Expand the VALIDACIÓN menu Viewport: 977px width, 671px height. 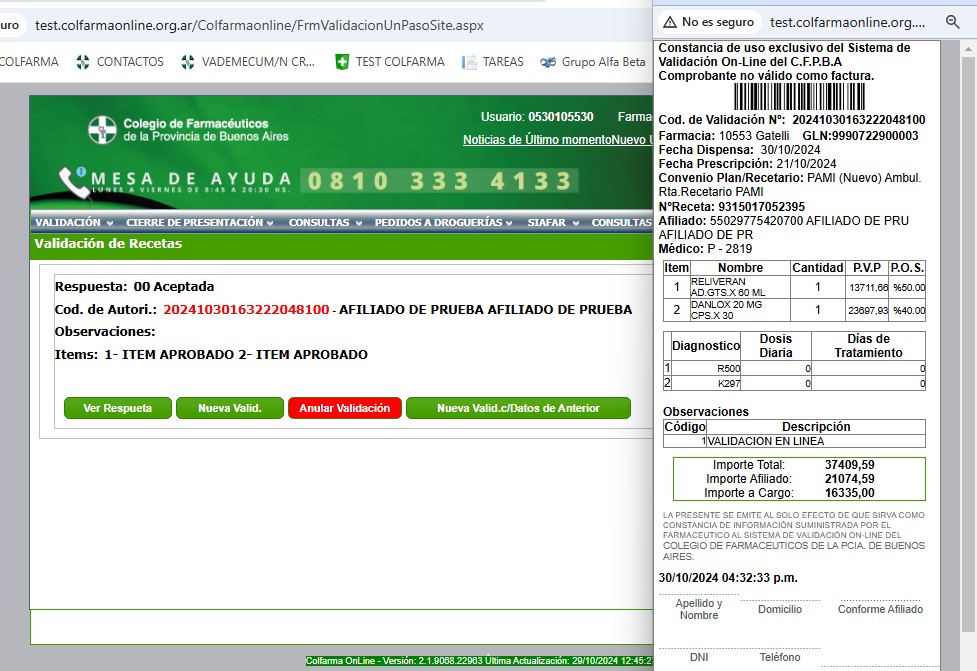tap(74, 222)
